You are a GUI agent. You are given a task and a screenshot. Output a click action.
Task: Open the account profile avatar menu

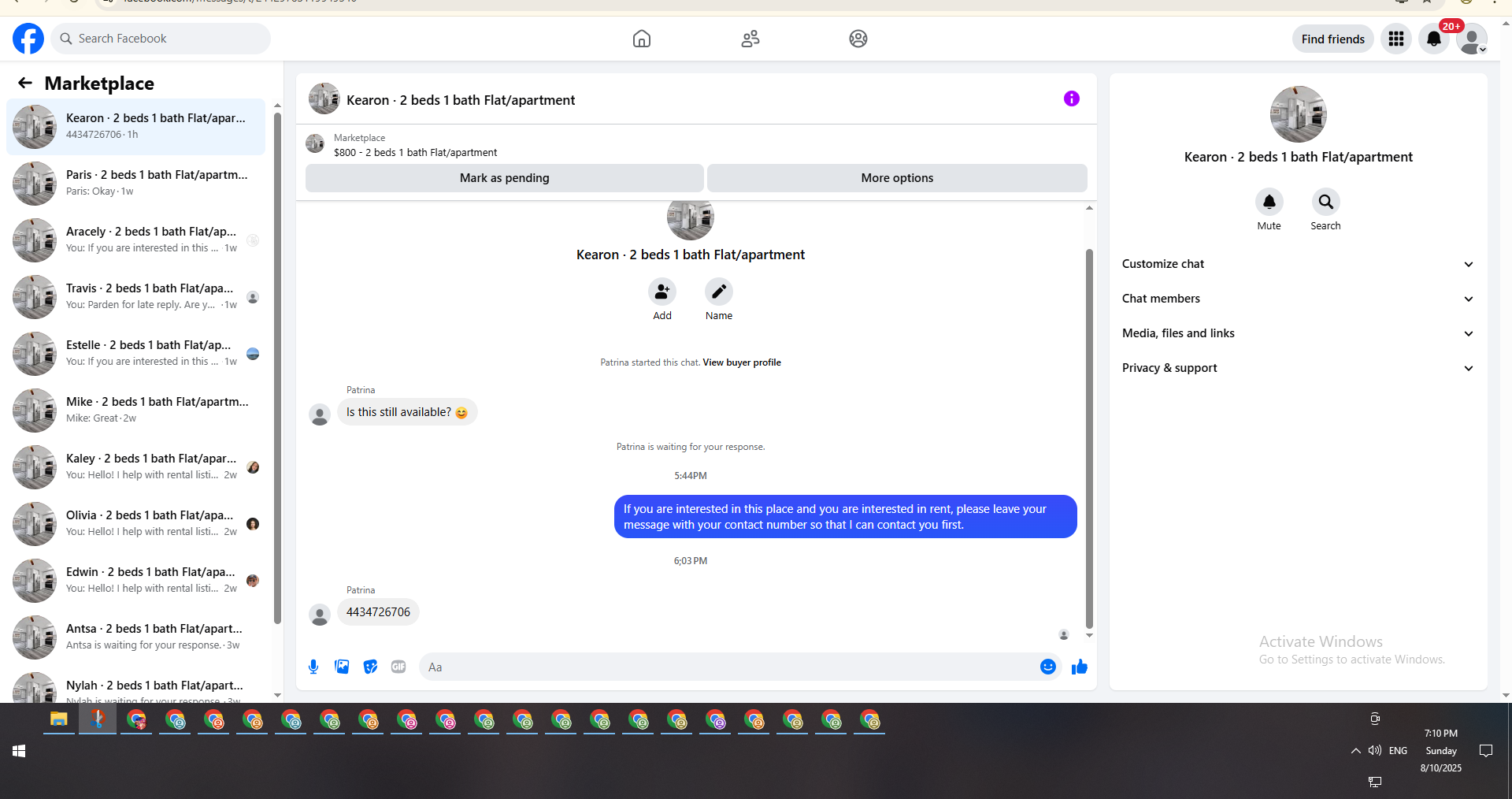tap(1471, 39)
